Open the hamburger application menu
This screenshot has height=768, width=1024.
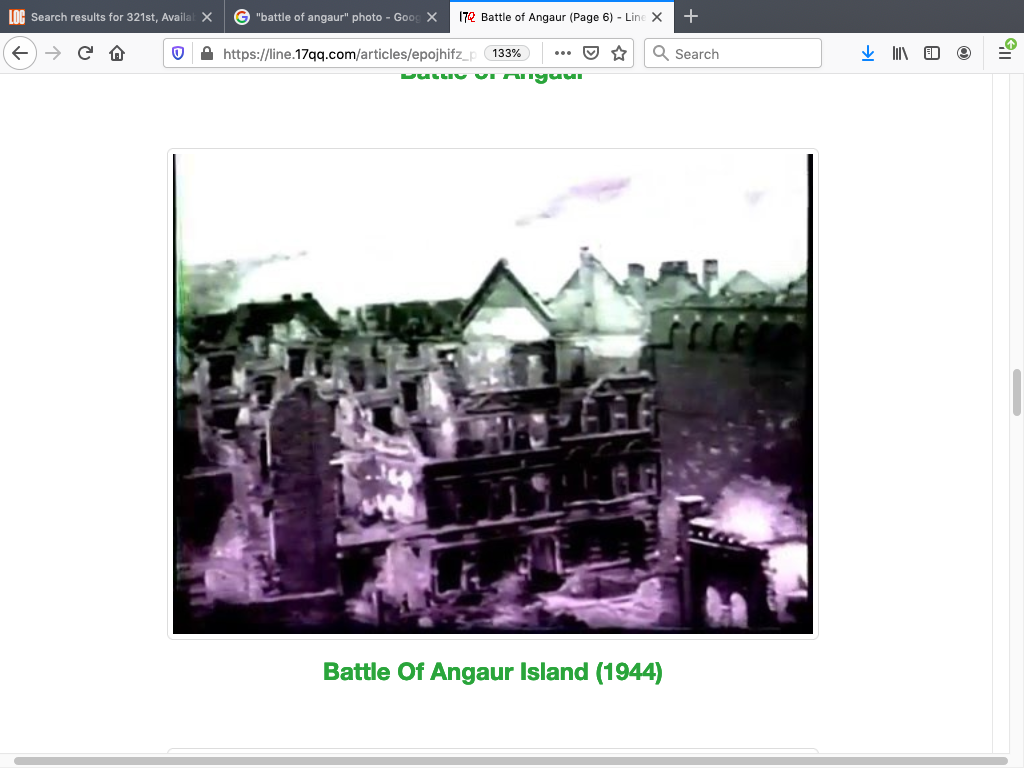coord(1005,54)
